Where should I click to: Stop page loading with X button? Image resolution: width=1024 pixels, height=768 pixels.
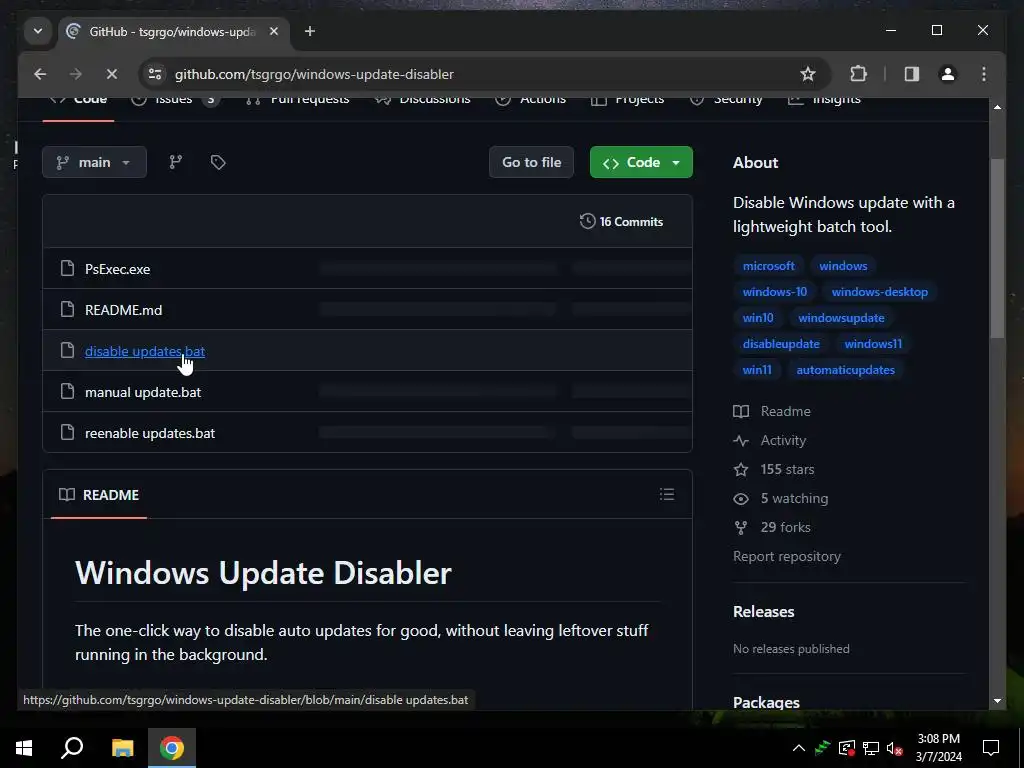pos(112,74)
